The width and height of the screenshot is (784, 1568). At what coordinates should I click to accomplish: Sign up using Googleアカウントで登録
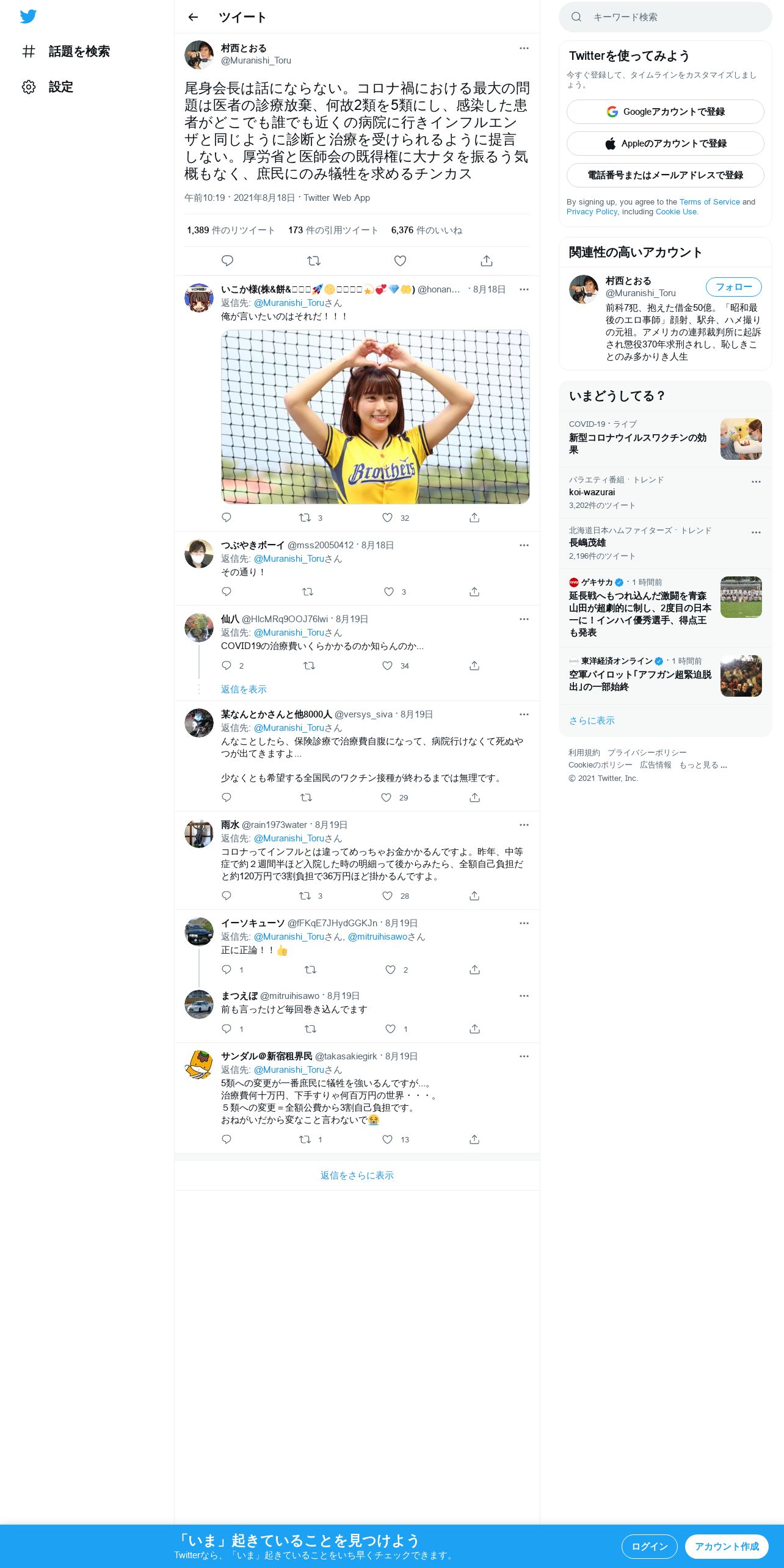[x=665, y=112]
